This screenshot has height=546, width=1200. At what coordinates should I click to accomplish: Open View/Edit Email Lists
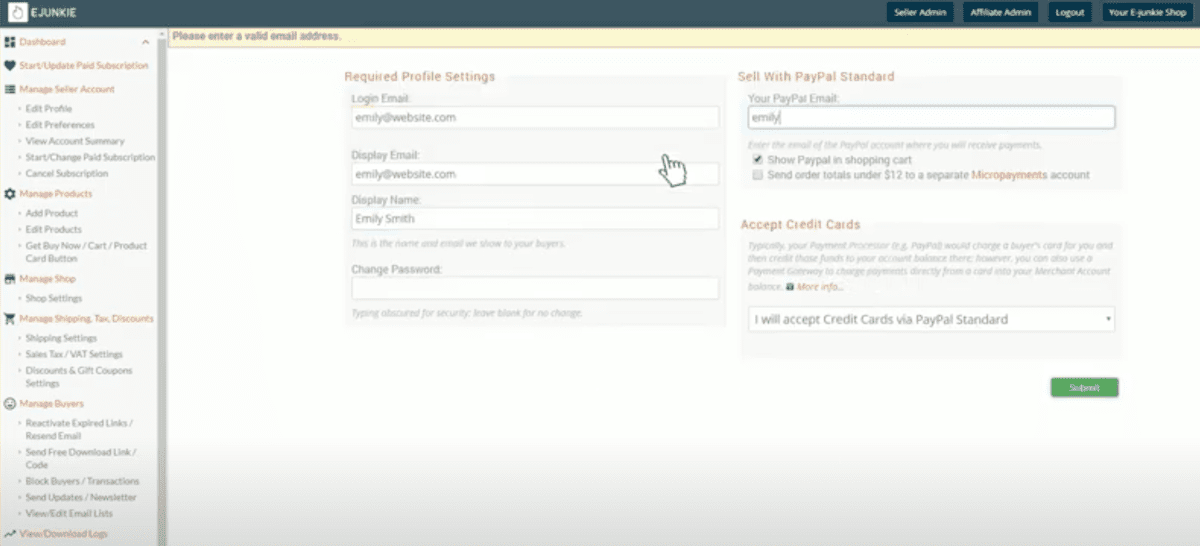click(x=69, y=513)
